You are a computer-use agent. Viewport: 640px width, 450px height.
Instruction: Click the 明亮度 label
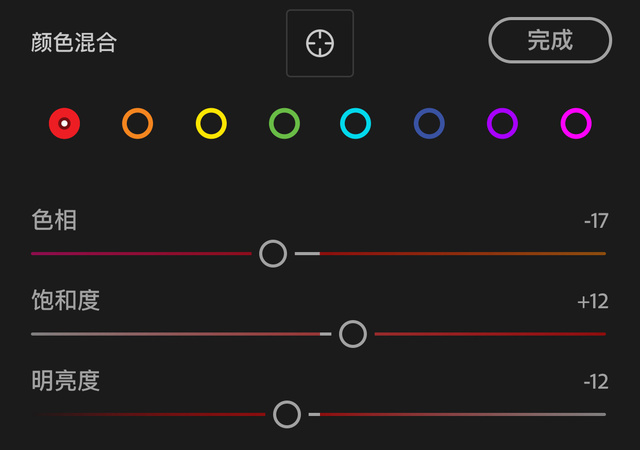66,381
